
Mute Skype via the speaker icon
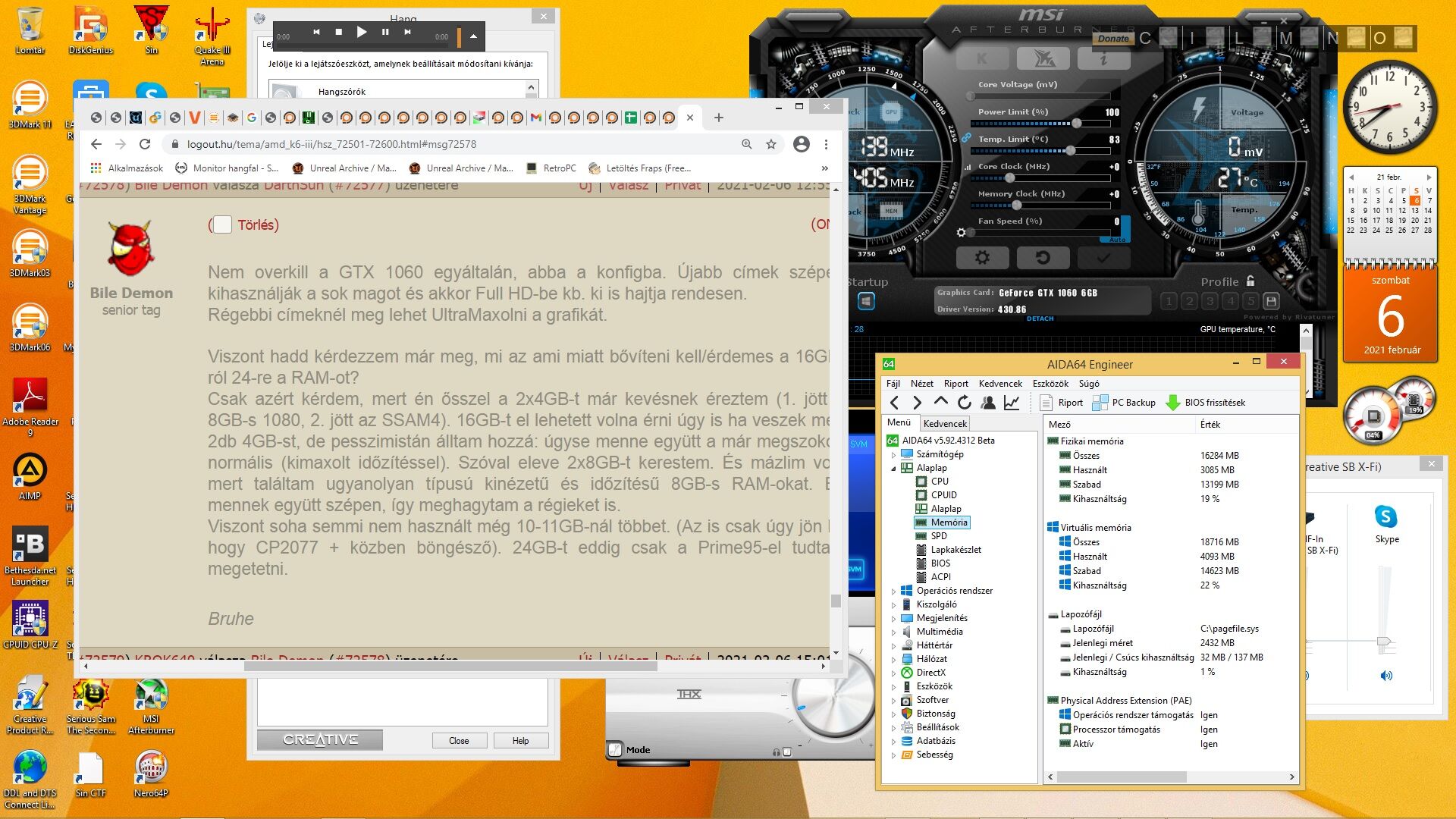tap(1387, 676)
